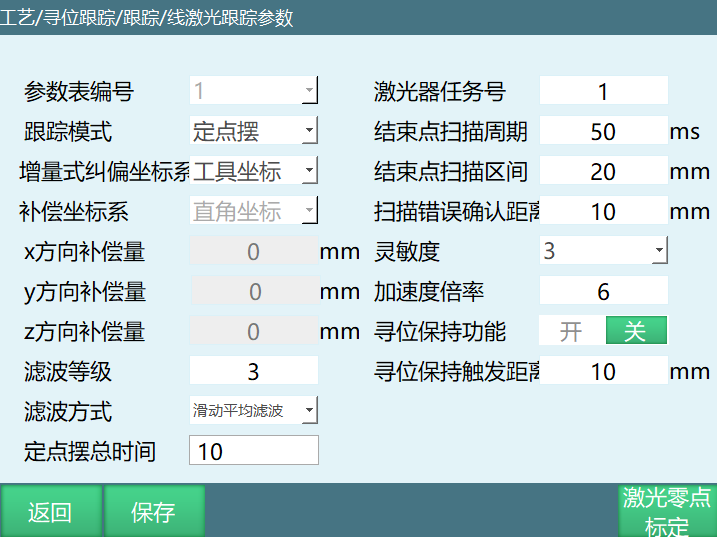Viewport: 717px width, 537px height.
Task: Click the 保存 button
Action: pyautogui.click(x=154, y=511)
